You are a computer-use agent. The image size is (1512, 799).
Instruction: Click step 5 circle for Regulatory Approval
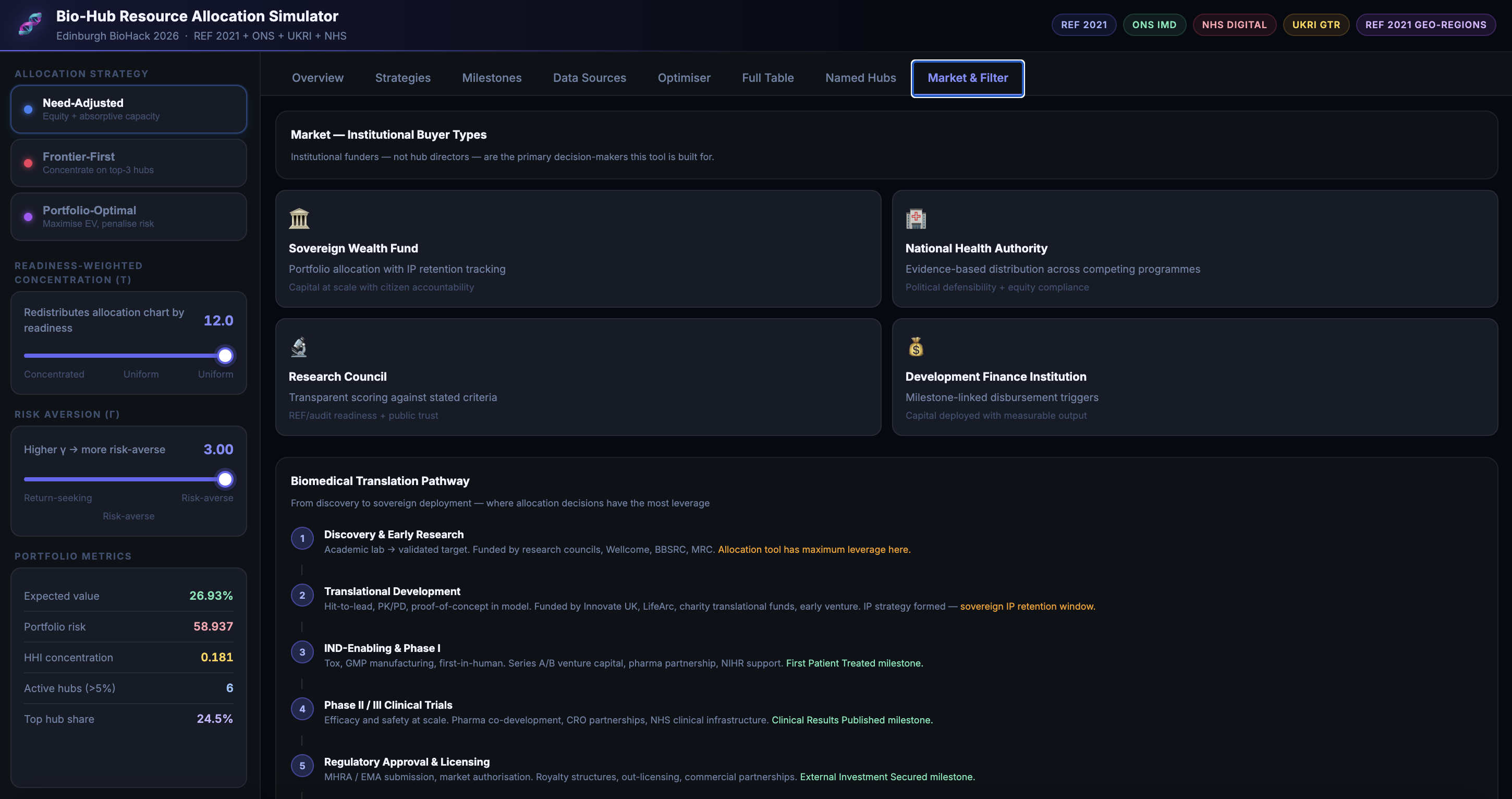click(302, 766)
